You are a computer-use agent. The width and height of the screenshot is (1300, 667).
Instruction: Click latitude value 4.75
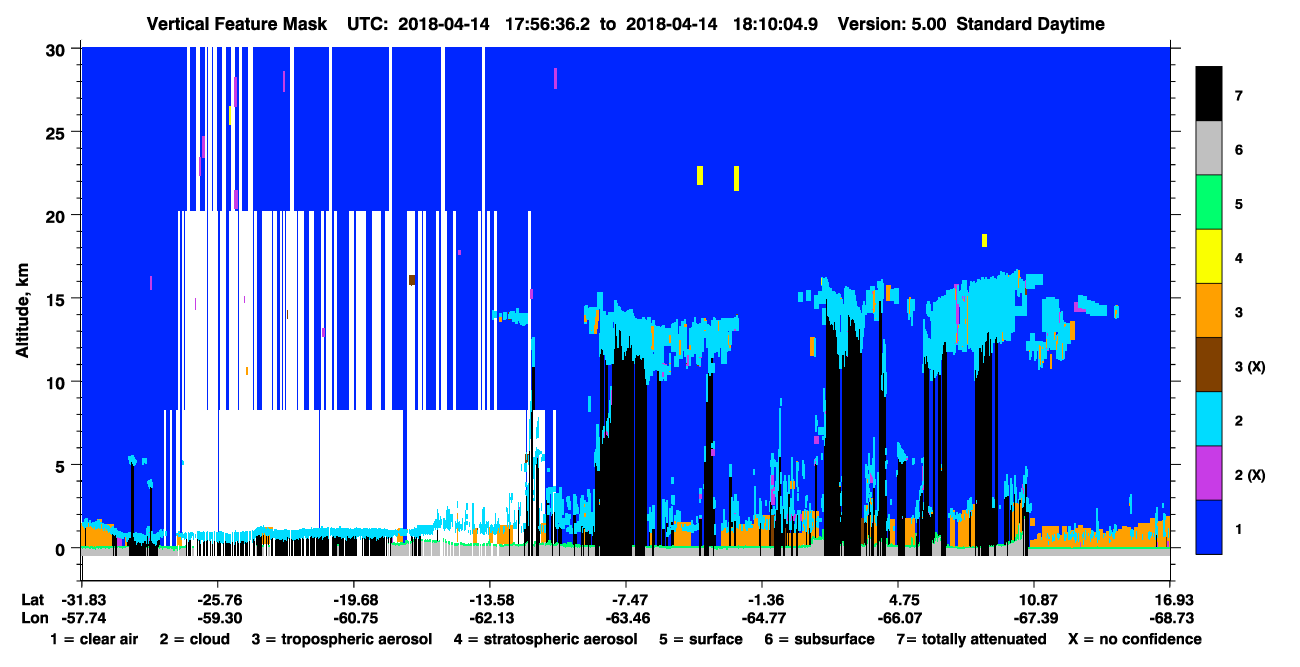[x=898, y=600]
